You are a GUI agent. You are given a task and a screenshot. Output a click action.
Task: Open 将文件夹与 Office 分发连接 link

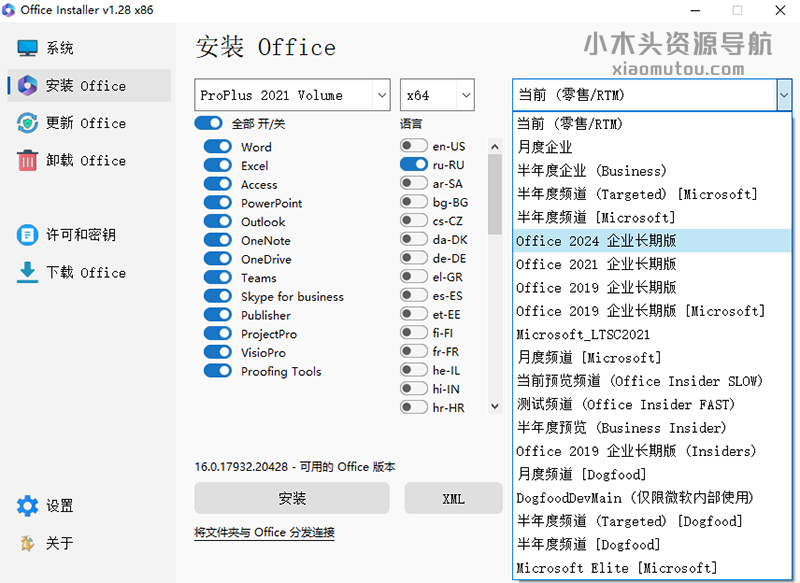click(x=264, y=532)
